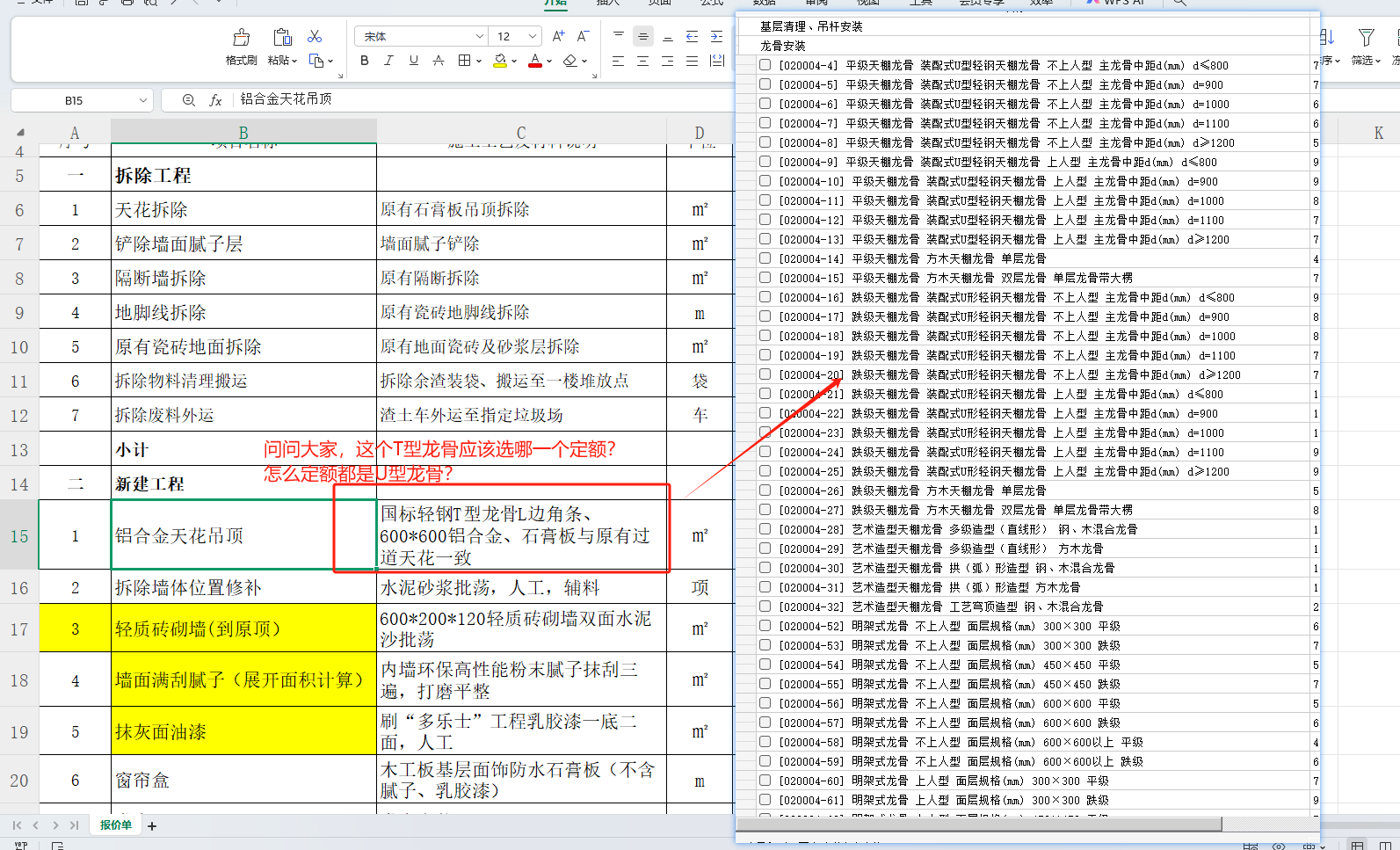Tick the checkbox for [020004-61]
Screen dimensions: 1400x850
(x=765, y=800)
